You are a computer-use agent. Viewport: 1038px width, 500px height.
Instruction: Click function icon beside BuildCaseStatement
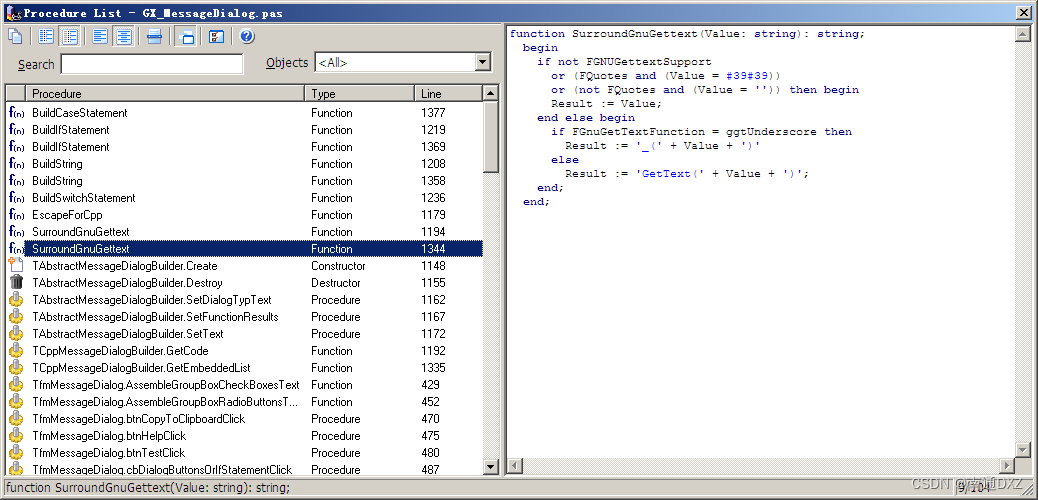click(17, 113)
